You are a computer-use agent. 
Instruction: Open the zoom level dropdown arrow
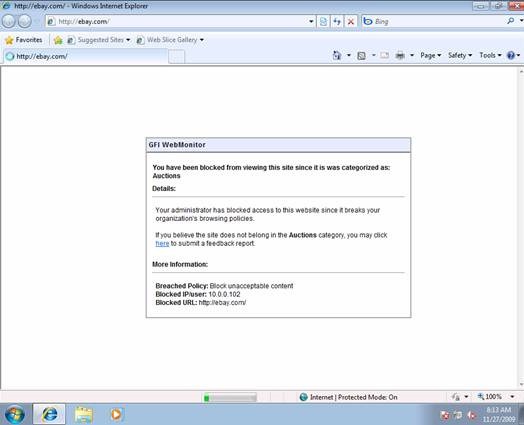point(512,397)
